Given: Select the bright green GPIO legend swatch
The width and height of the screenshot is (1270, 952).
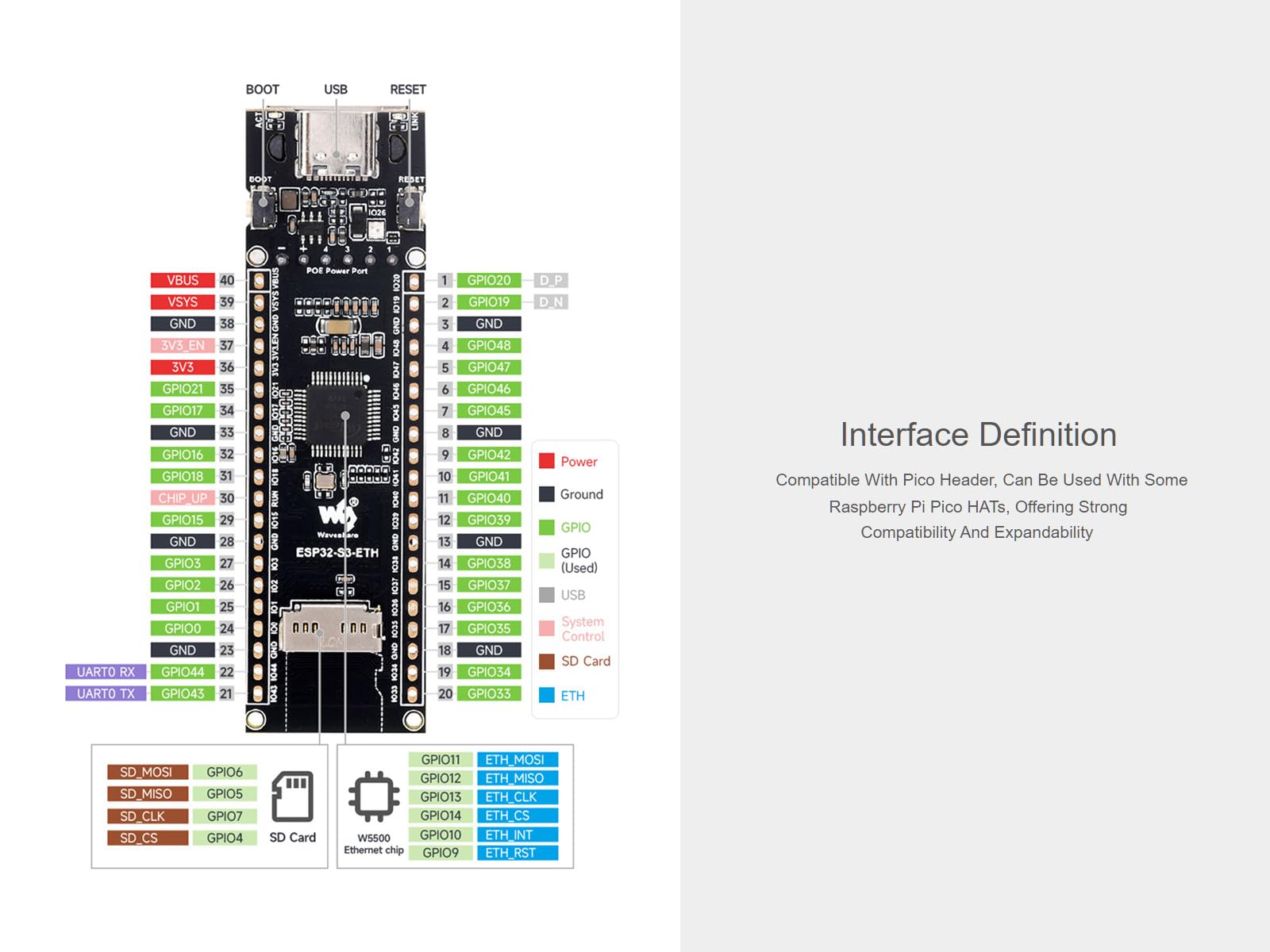Looking at the screenshot, I should (x=547, y=528).
